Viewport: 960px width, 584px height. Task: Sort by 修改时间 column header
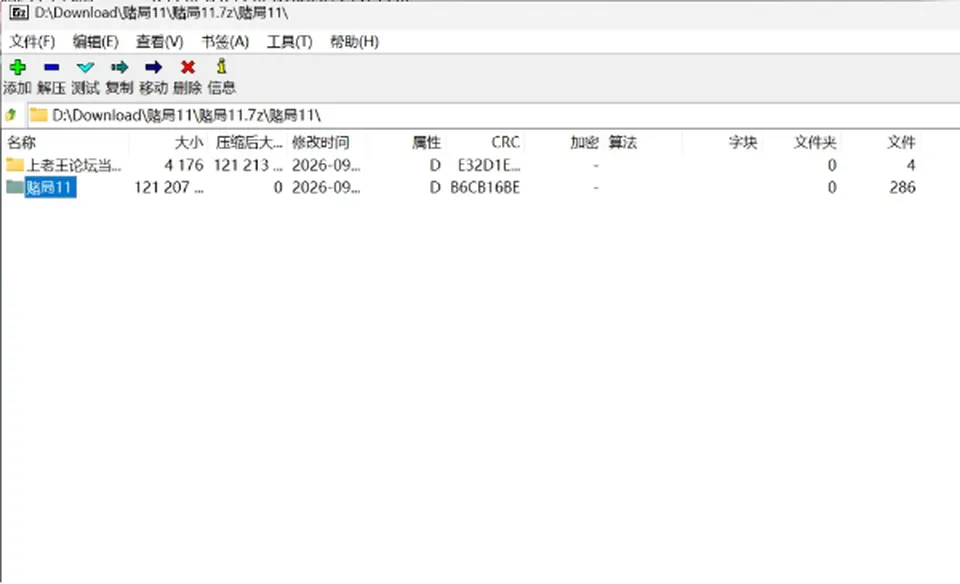click(x=320, y=143)
